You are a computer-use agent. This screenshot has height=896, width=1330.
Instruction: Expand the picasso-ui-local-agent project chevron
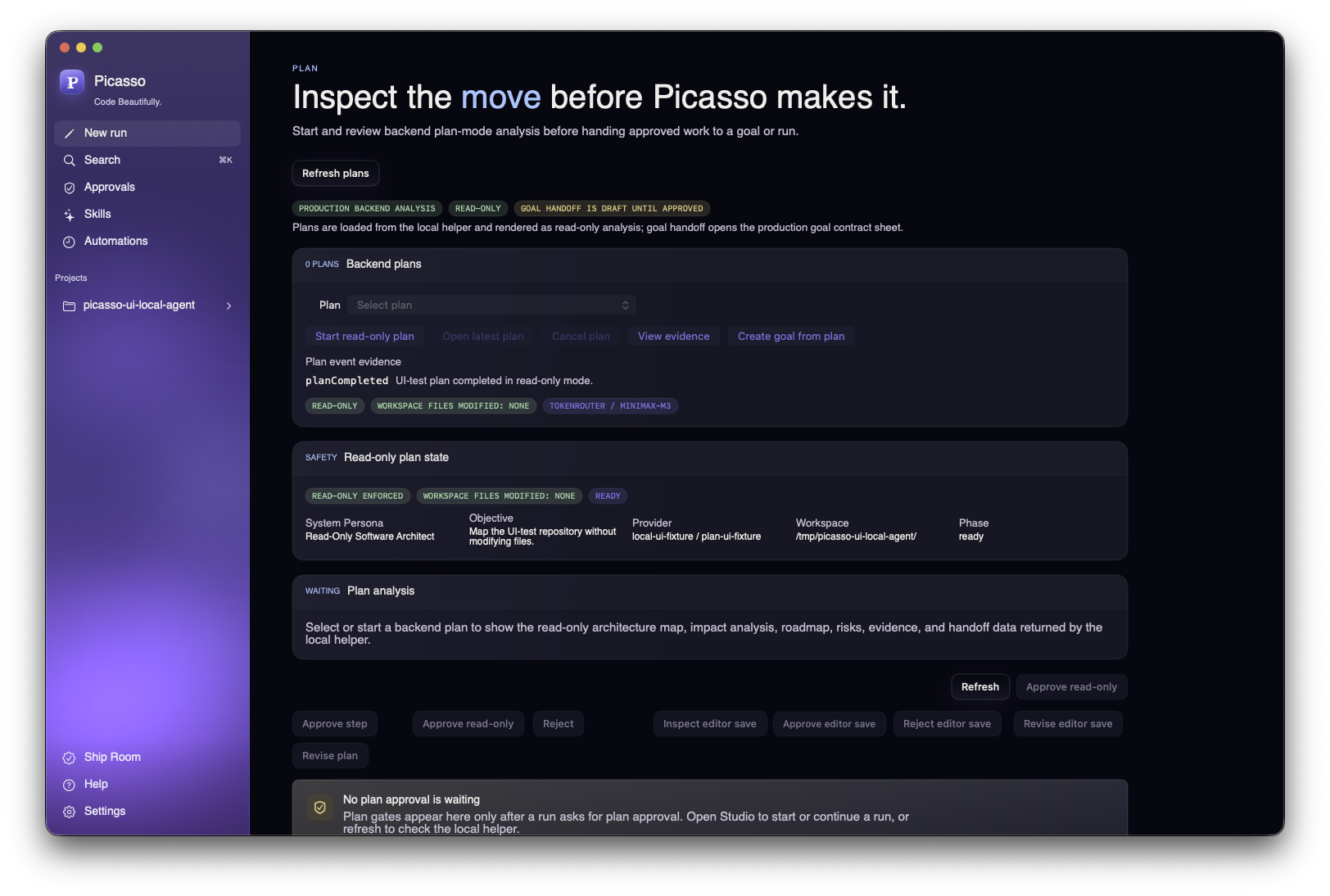[x=228, y=305]
